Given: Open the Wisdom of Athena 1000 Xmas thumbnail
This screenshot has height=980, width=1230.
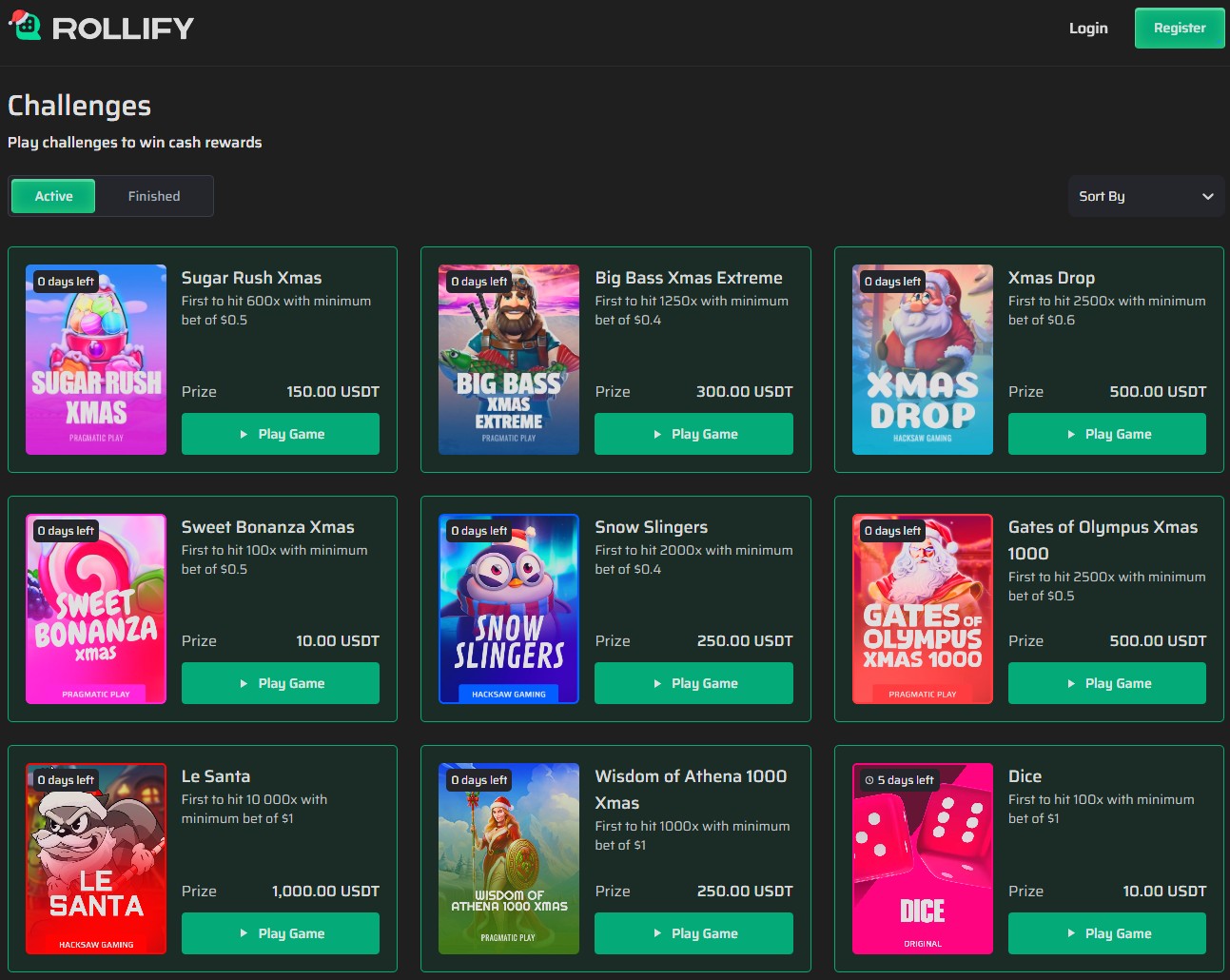Looking at the screenshot, I should 509,858.
